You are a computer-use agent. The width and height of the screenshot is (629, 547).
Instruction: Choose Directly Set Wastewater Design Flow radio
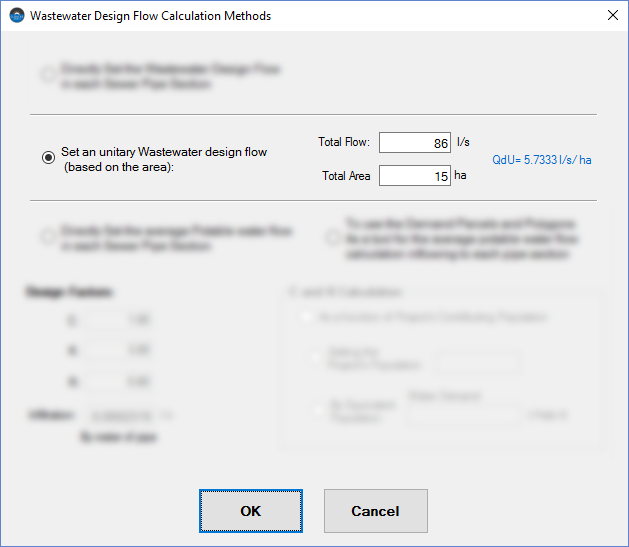(47, 74)
